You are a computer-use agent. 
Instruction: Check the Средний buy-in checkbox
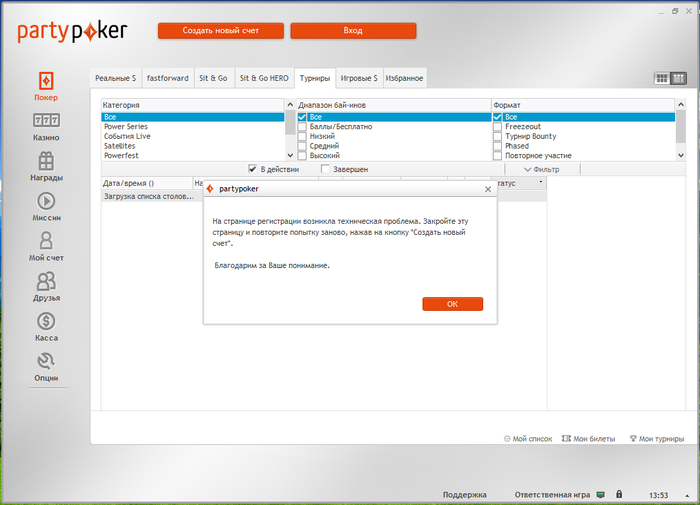click(x=302, y=146)
